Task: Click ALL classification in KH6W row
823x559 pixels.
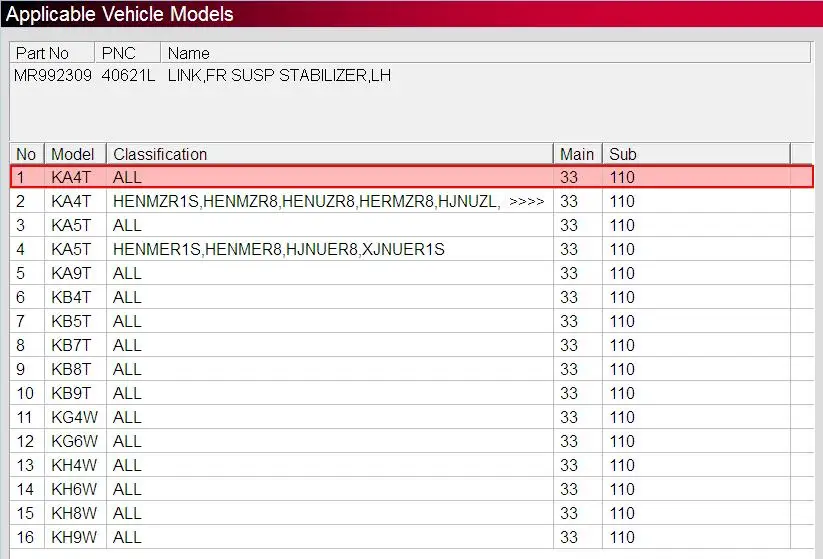Action: [127, 489]
